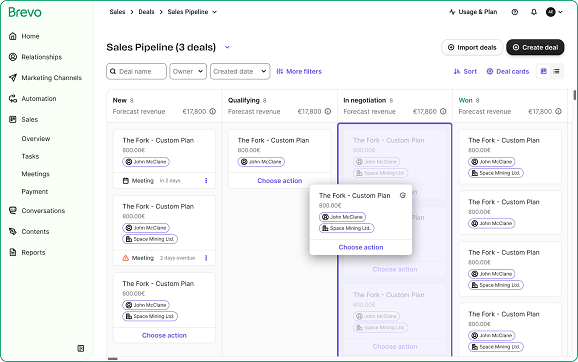Open the account avatar menu
The width and height of the screenshot is (578, 362).
(x=554, y=12)
